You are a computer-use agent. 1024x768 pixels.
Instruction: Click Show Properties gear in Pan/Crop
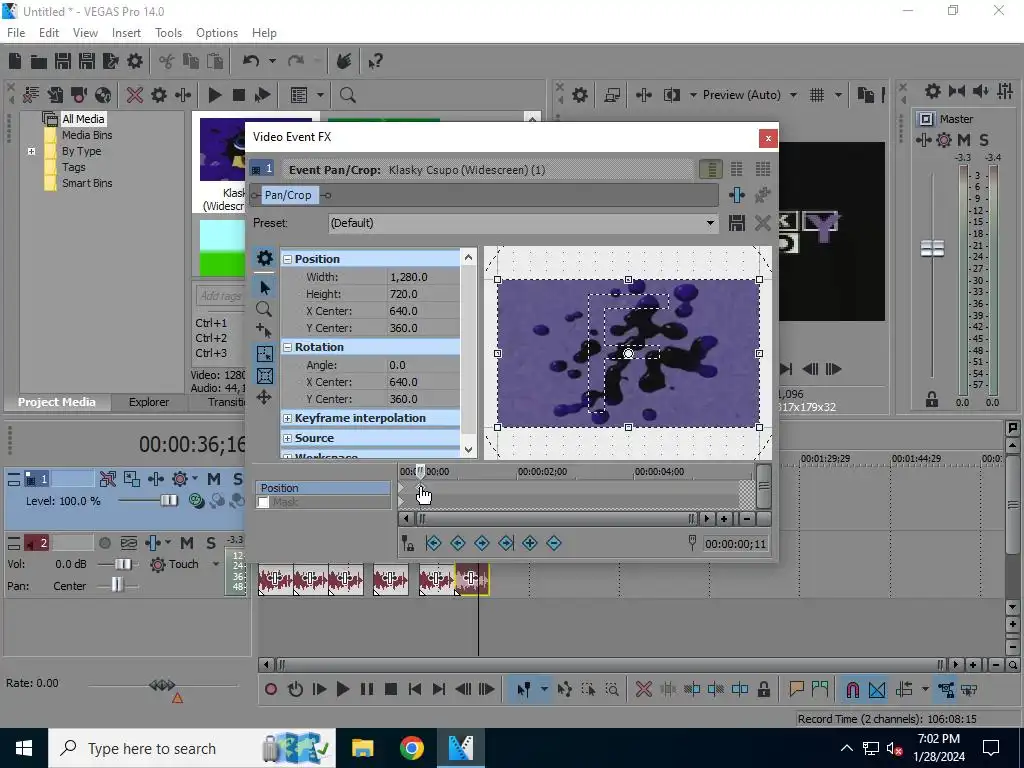pyautogui.click(x=264, y=258)
